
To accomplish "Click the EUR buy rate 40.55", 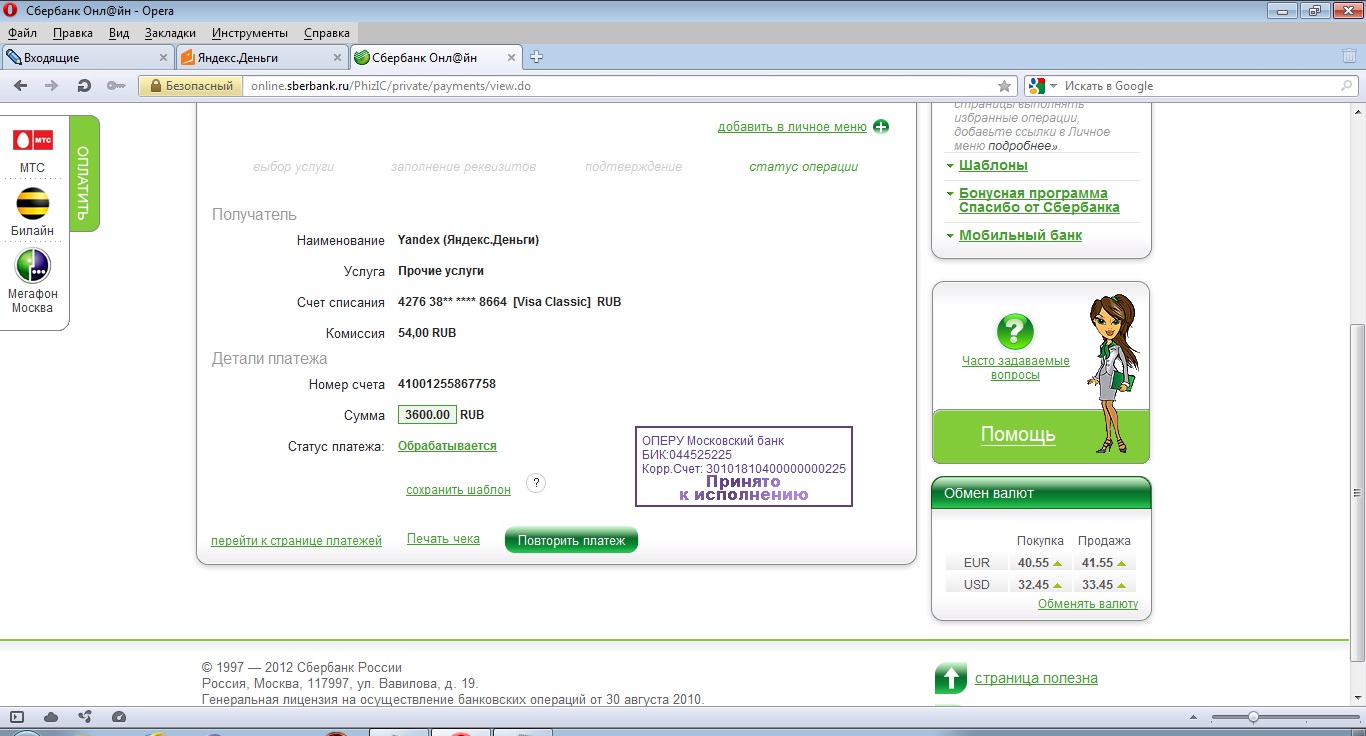I will pyautogui.click(x=1033, y=563).
